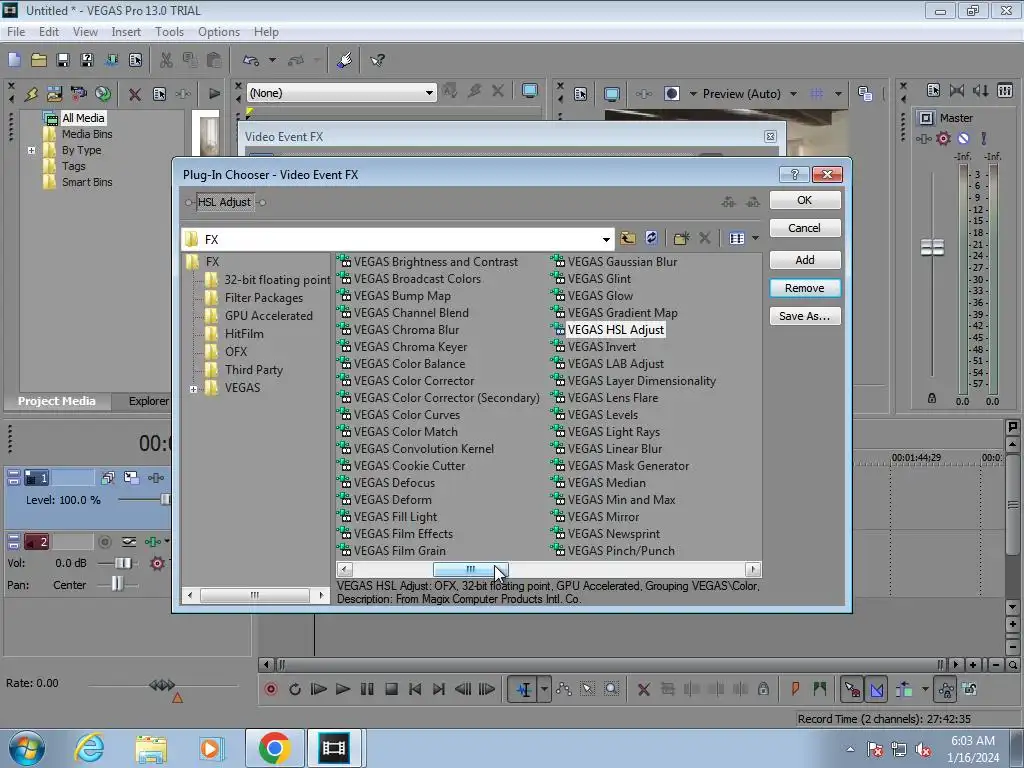
Task: Click the New project icon in toolbar
Action: pos(14,61)
